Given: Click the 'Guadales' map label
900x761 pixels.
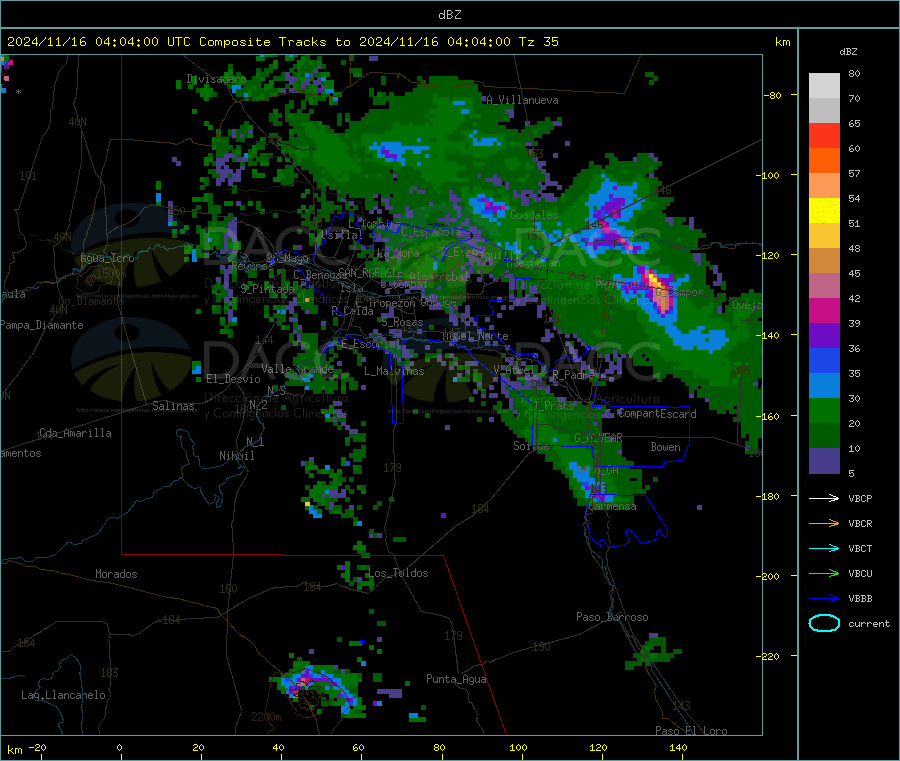Looking at the screenshot, I should (534, 215).
